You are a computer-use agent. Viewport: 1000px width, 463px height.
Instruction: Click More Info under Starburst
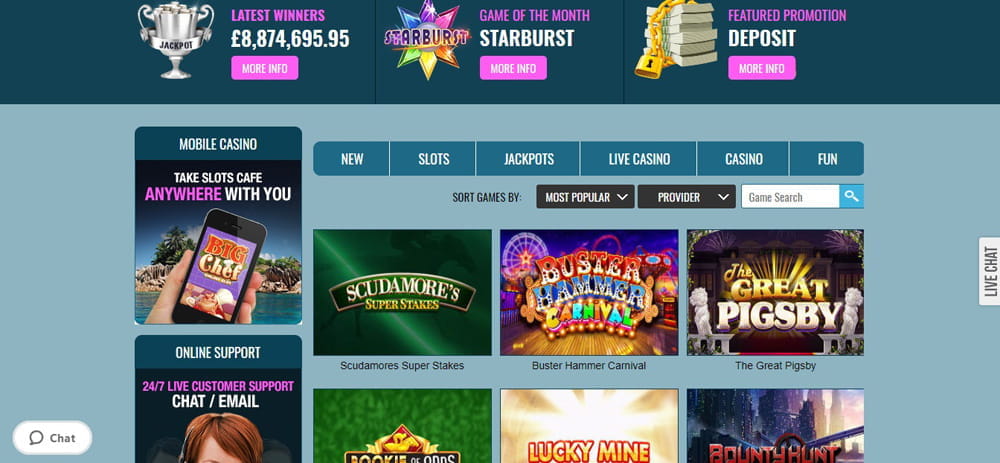tap(513, 68)
